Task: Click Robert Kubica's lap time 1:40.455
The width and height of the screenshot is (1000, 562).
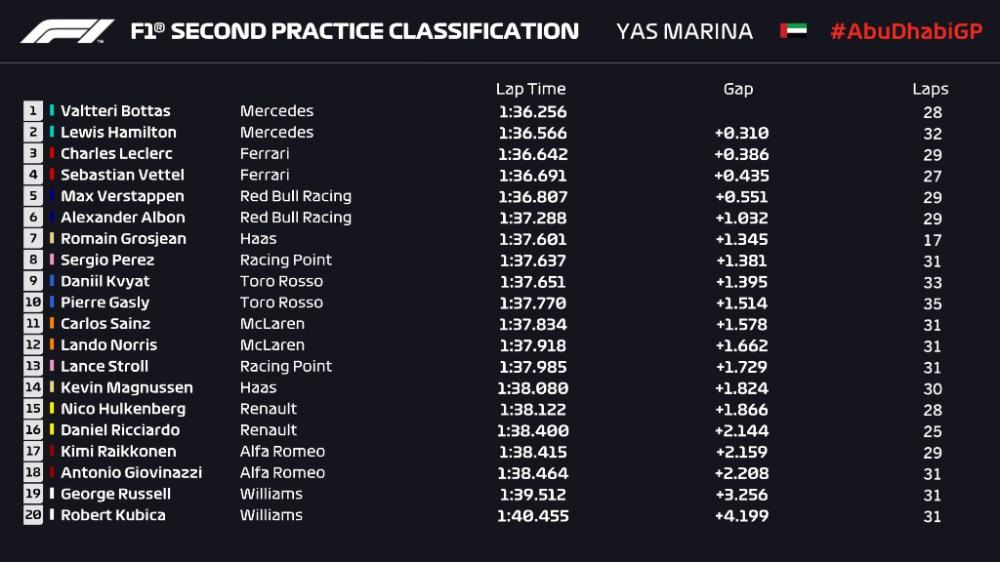Action: click(x=532, y=515)
